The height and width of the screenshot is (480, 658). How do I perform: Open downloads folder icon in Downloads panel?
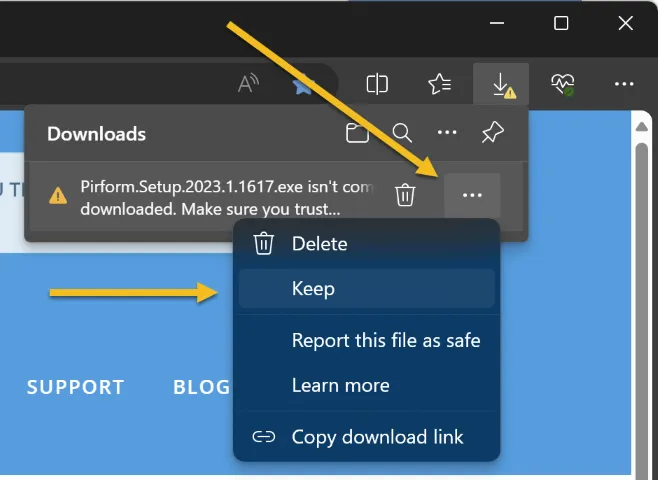tap(357, 133)
